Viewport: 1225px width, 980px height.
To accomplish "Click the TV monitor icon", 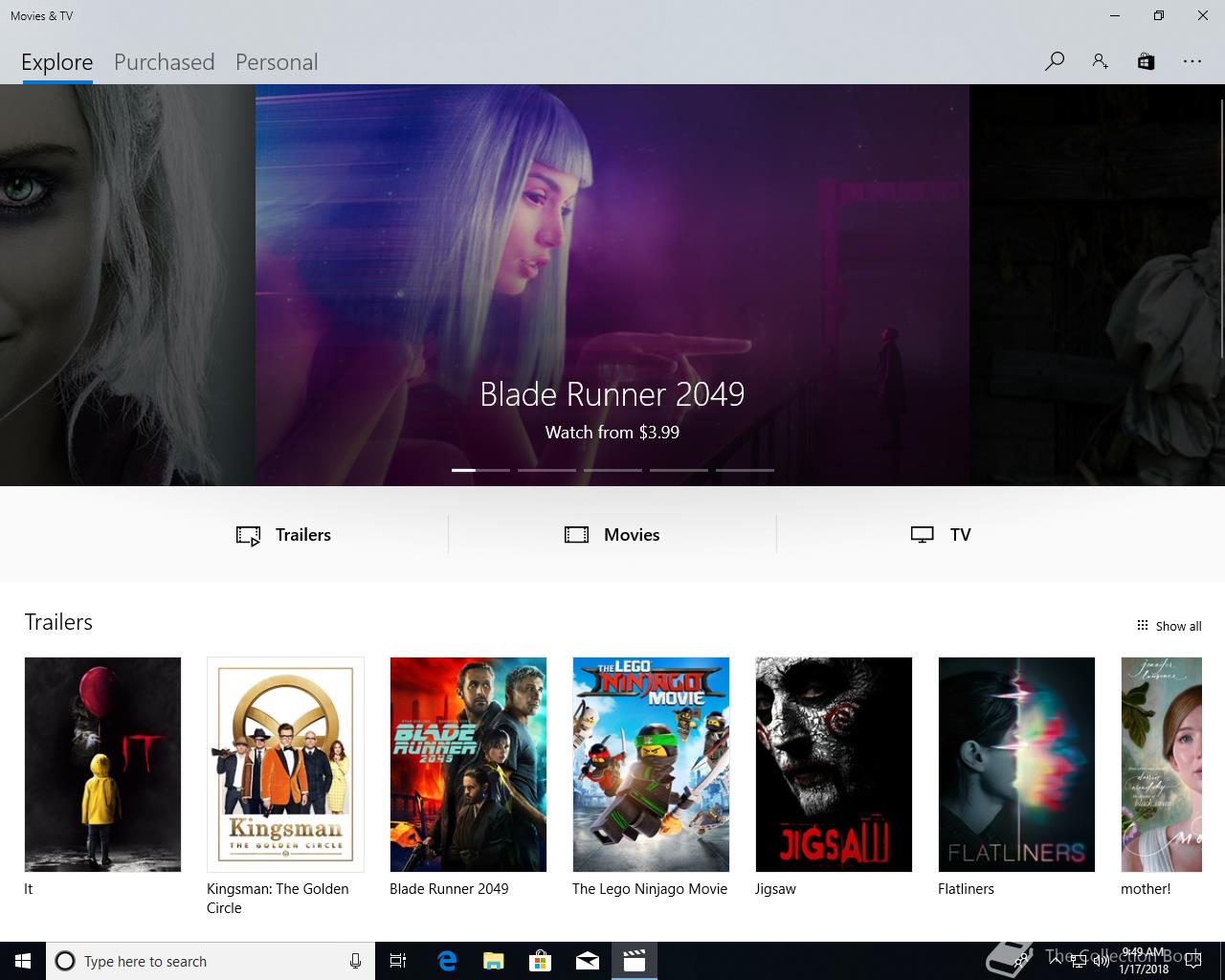I will point(922,535).
